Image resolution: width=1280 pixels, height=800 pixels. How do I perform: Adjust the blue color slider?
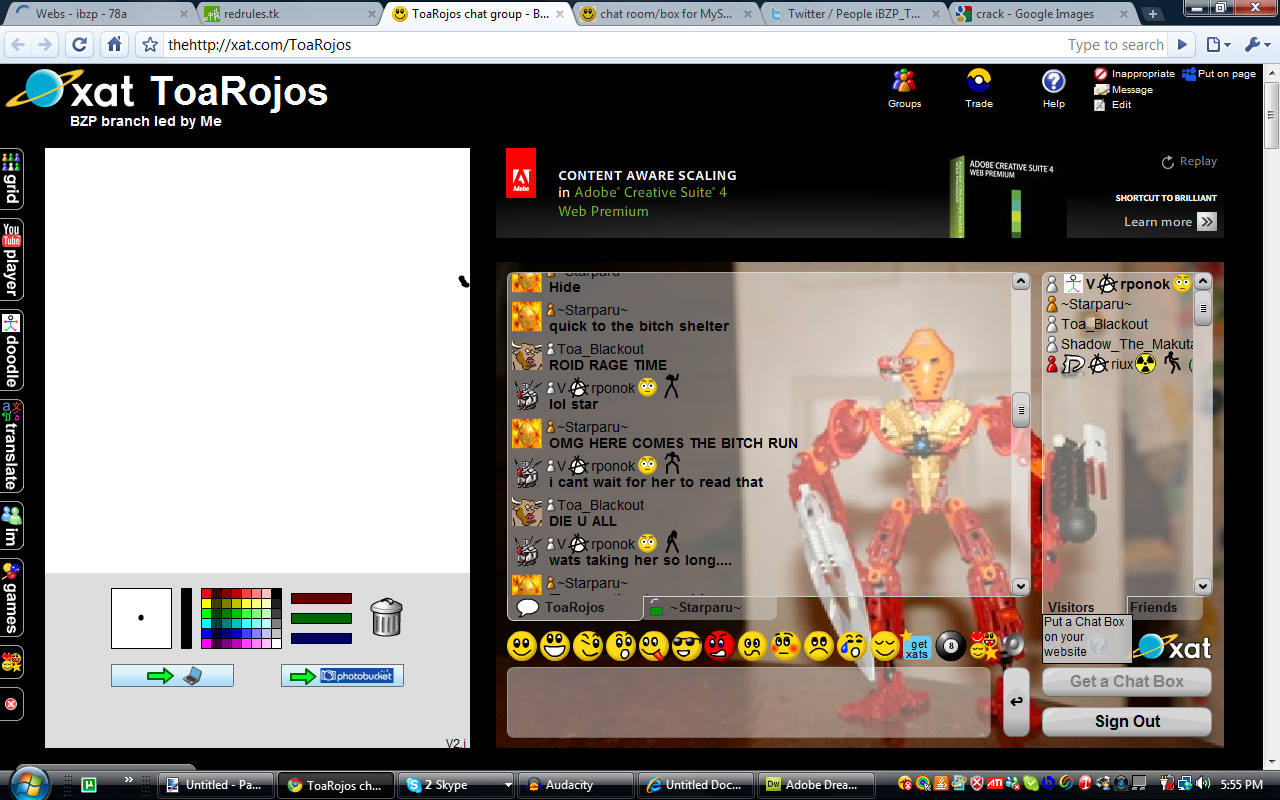click(x=321, y=638)
